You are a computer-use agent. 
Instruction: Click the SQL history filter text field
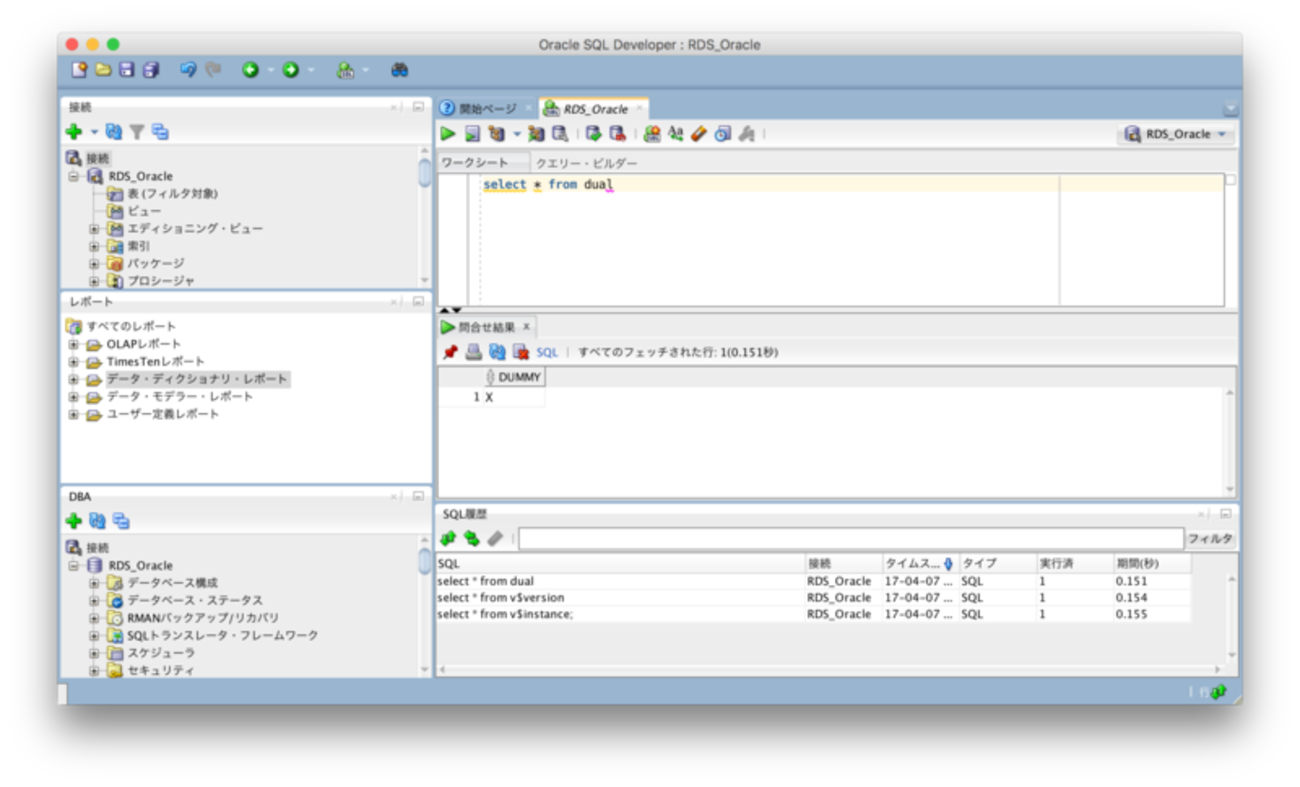pyautogui.click(x=850, y=539)
